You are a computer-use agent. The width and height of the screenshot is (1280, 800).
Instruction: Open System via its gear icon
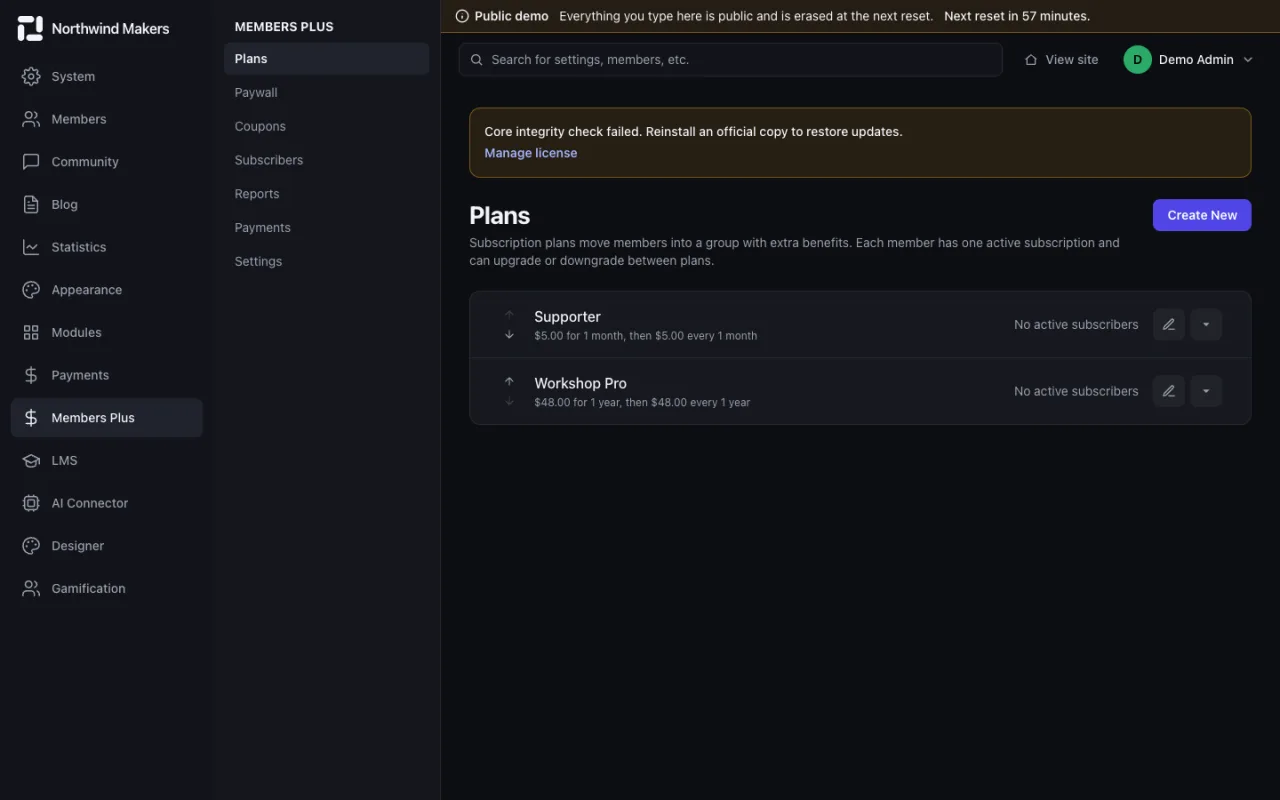coord(31,76)
